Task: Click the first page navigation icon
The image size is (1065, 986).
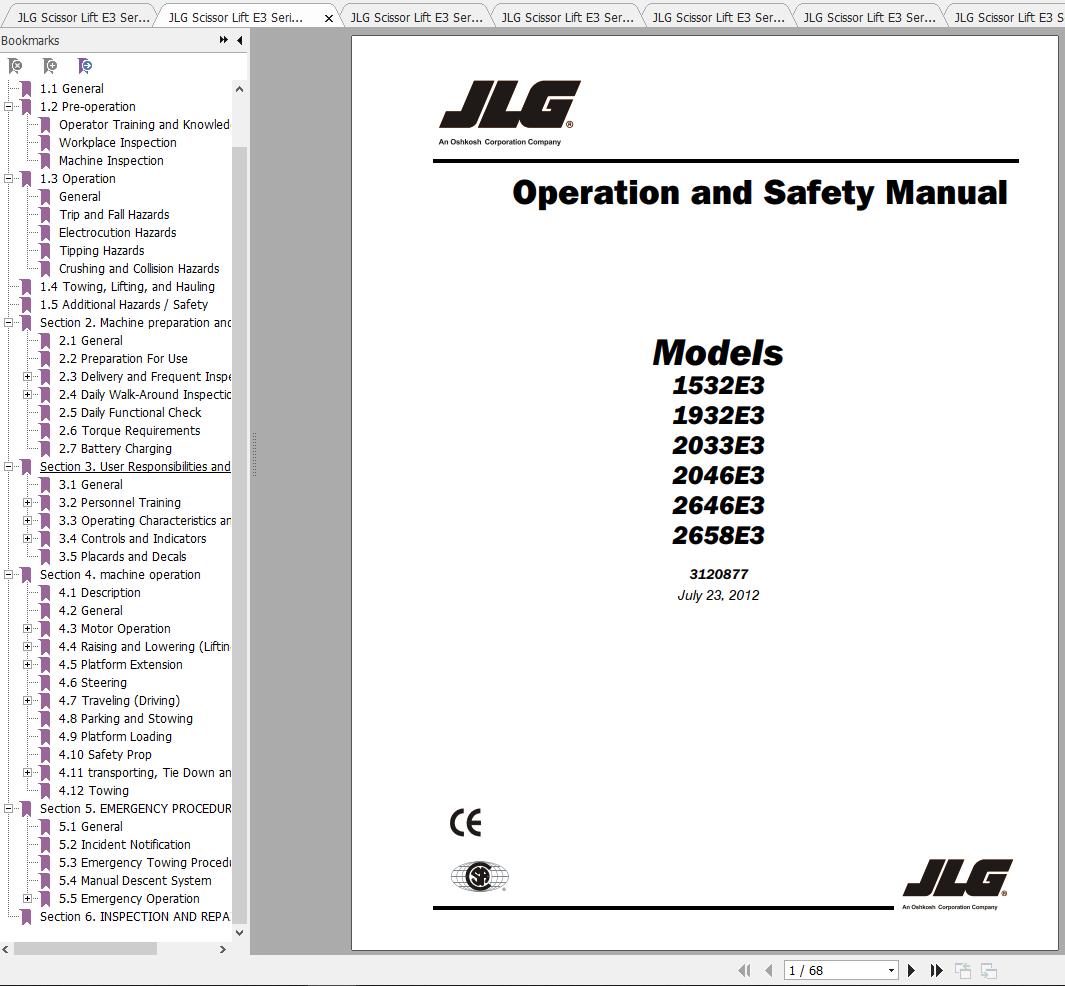Action: [x=744, y=969]
